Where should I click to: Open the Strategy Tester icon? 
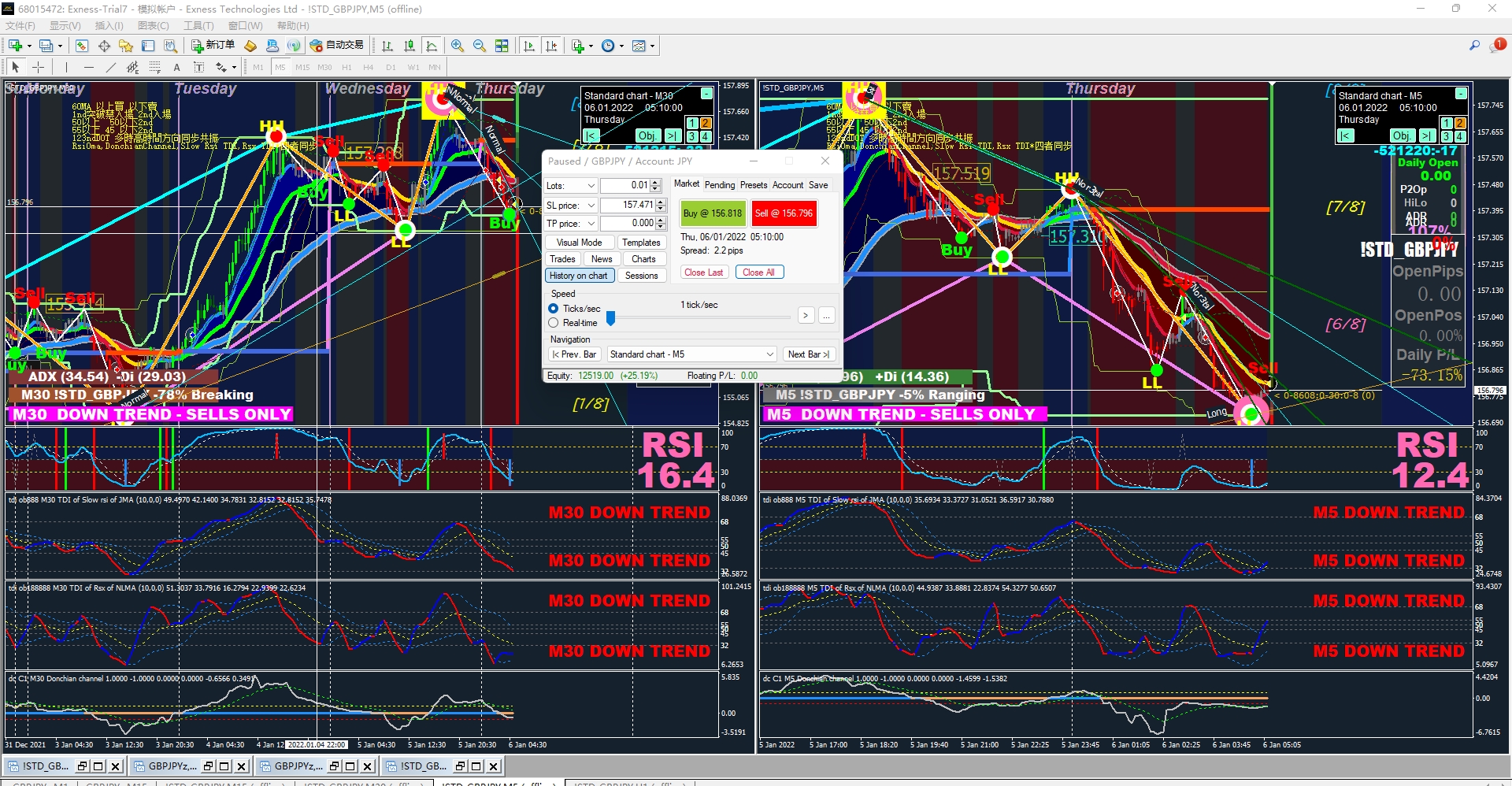point(170,46)
